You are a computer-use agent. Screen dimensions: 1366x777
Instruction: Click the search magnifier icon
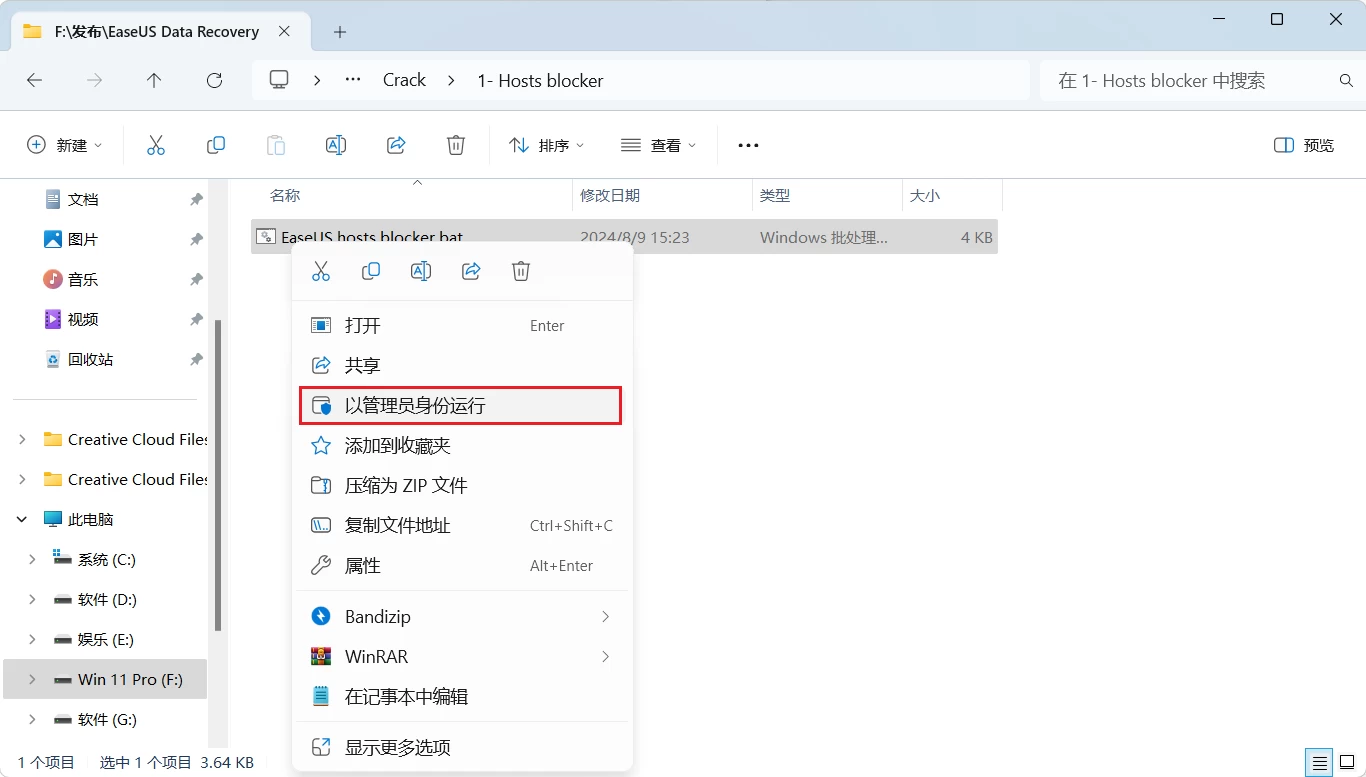[1346, 80]
